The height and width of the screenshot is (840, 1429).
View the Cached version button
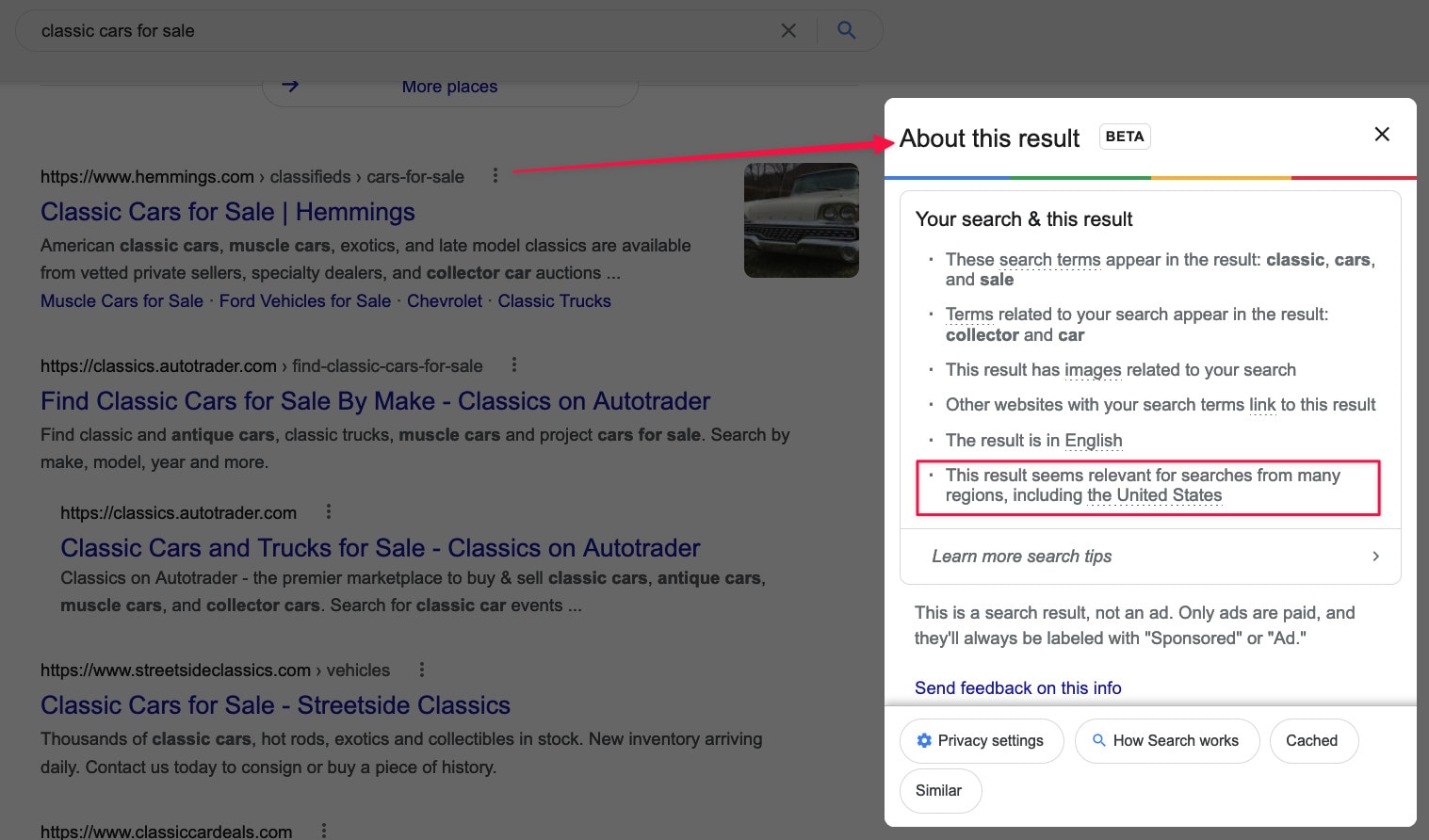[1312, 741]
